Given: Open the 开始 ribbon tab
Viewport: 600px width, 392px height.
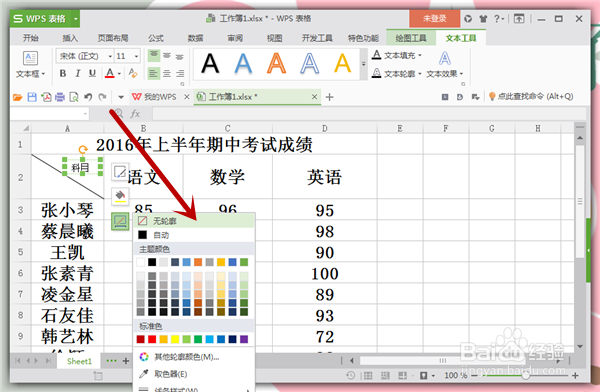Looking at the screenshot, I should coord(31,38).
